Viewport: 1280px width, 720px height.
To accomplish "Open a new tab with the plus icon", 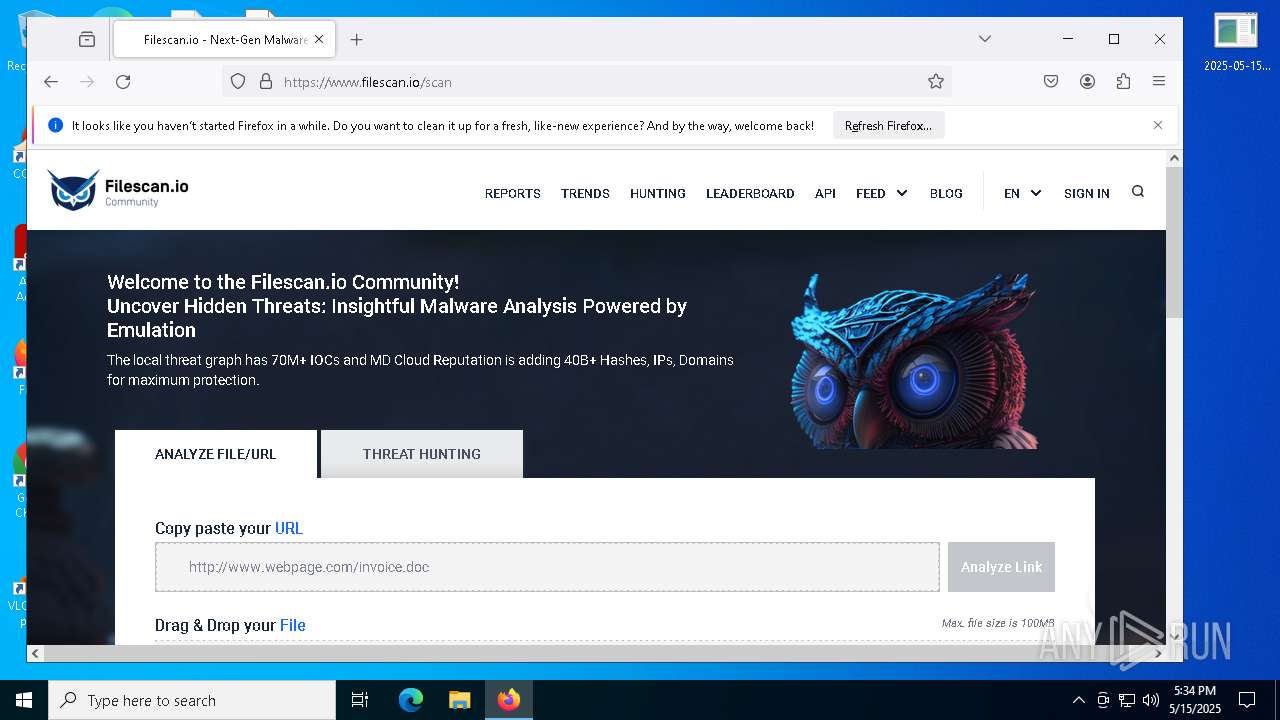I will [356, 40].
